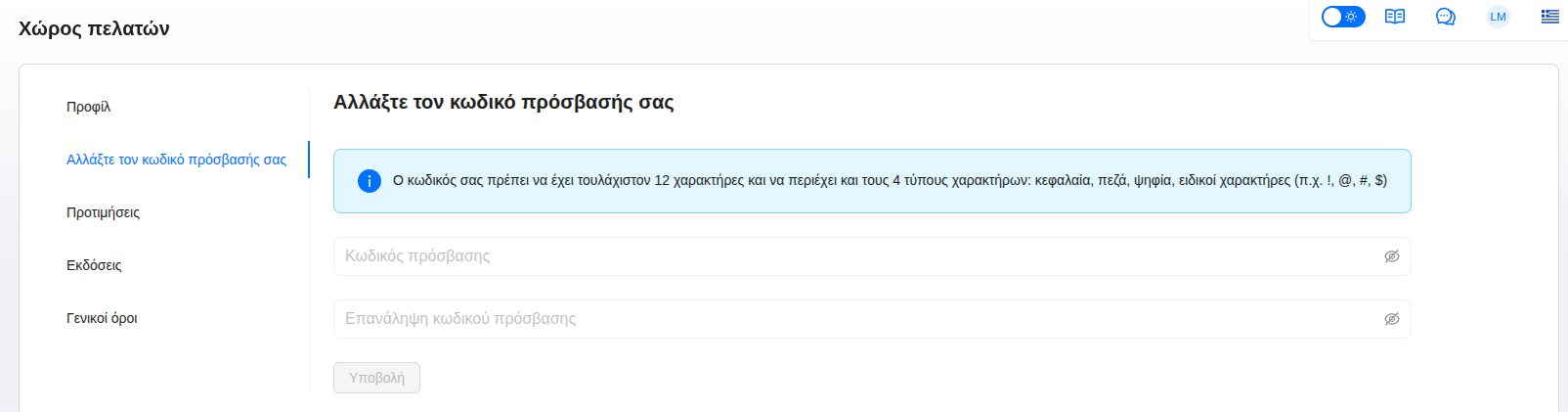Click the Χώρος πελατών page title
1568x412 pixels.
(x=94, y=28)
